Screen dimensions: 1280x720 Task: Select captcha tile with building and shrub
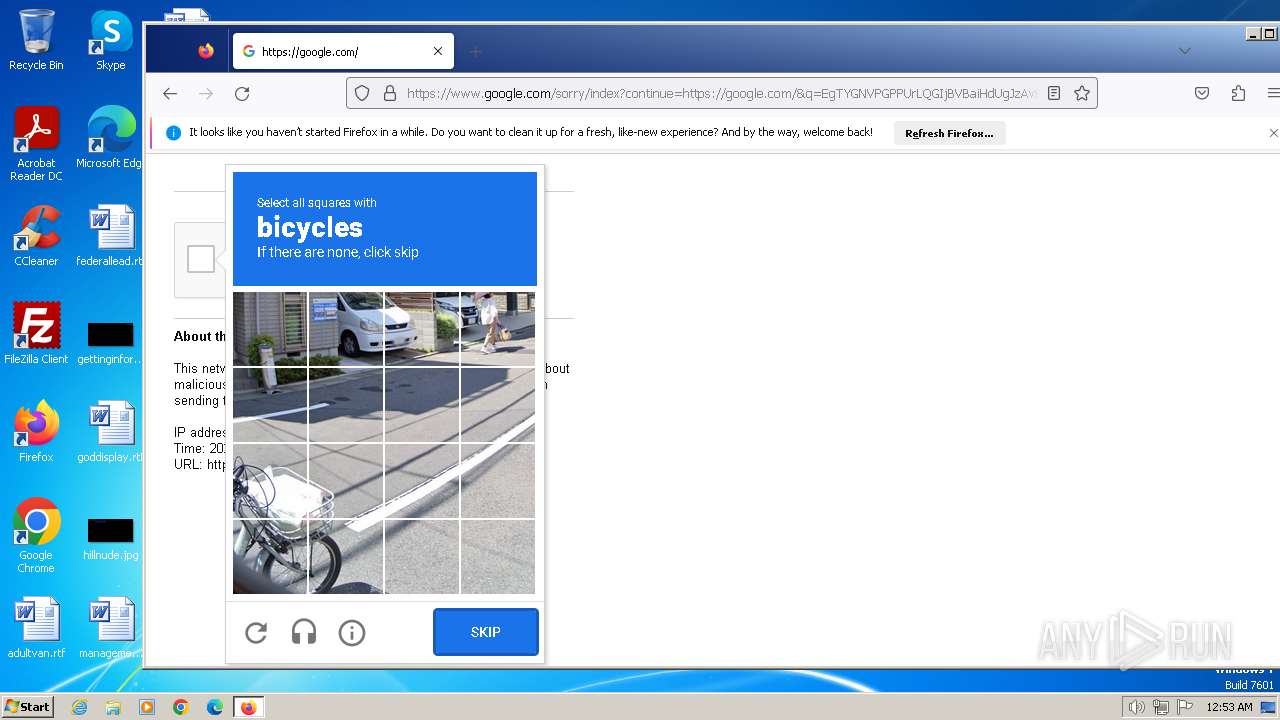click(270, 329)
